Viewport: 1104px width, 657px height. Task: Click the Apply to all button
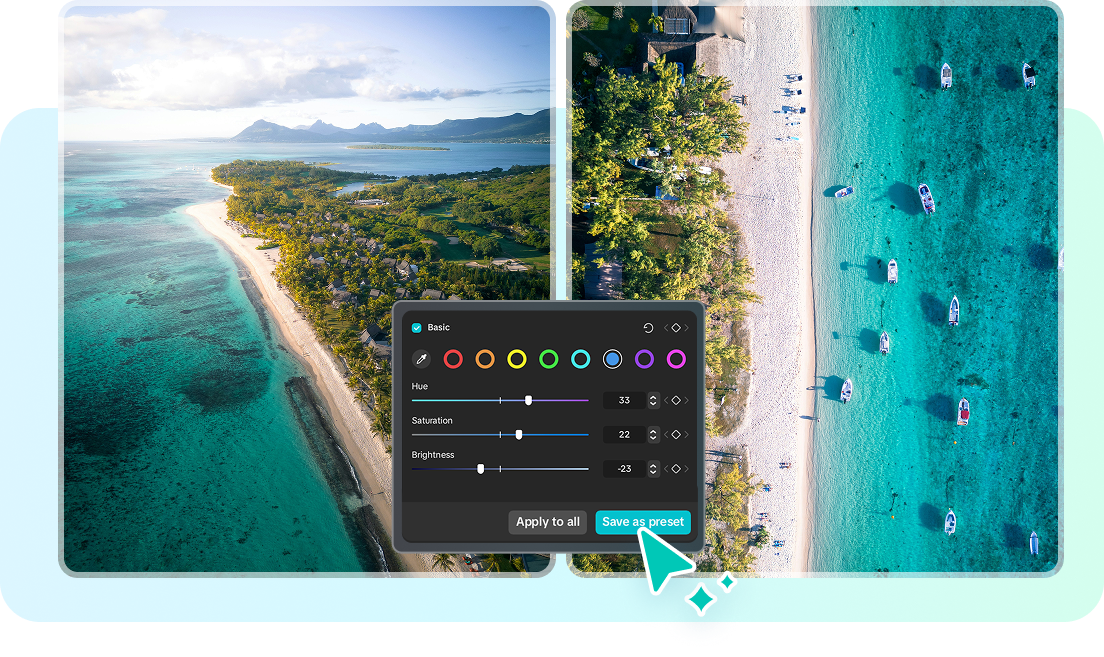548,522
